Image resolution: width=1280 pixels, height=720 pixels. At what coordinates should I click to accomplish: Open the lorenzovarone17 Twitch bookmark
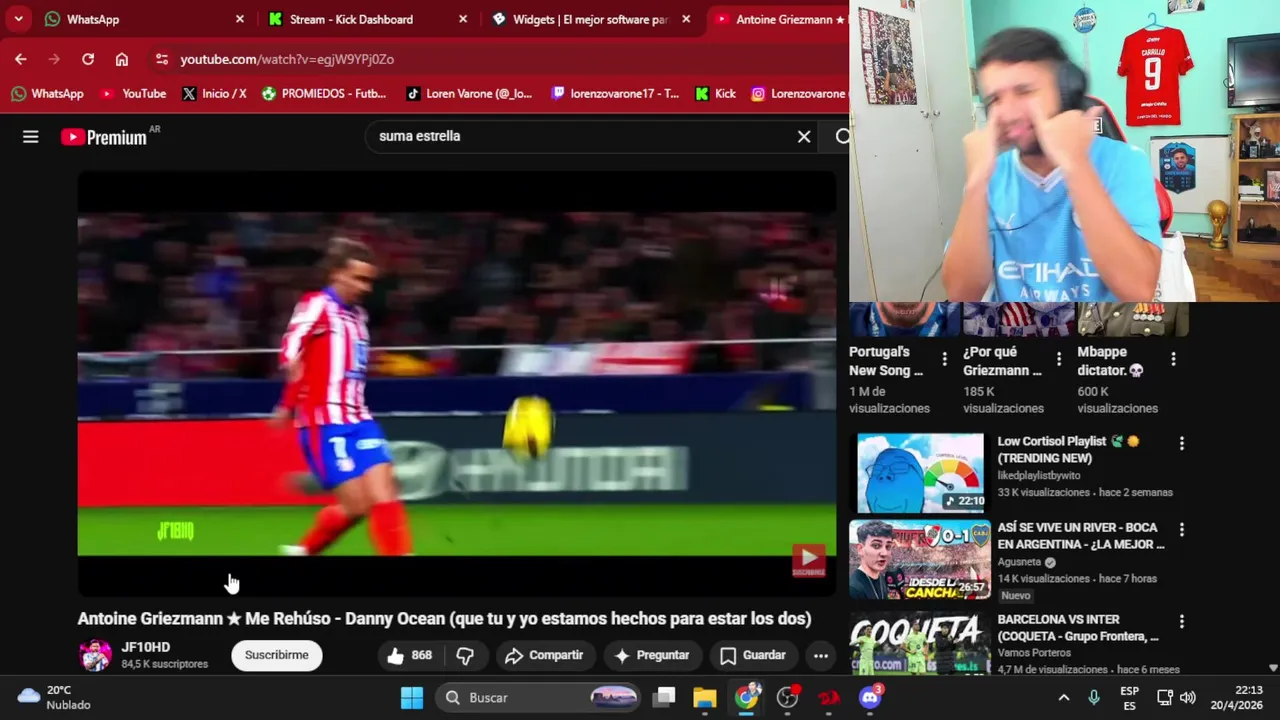(614, 93)
